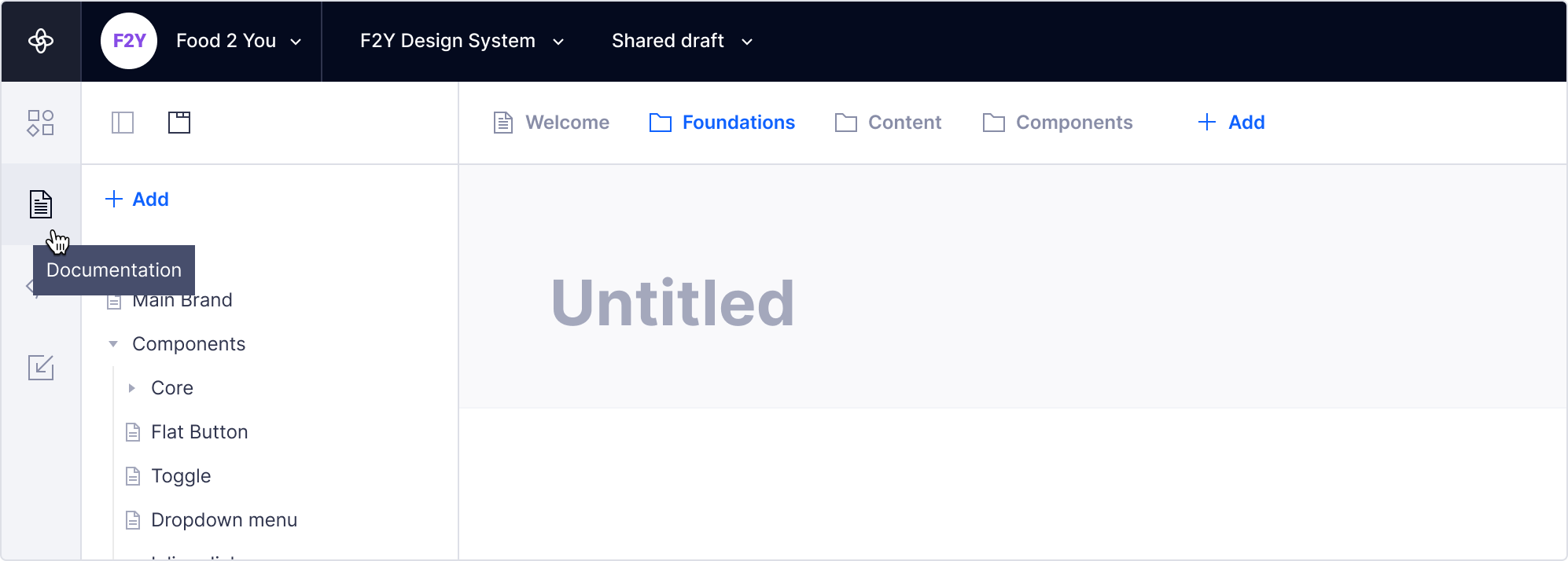This screenshot has height=561, width=1568.
Task: Add a new tab in top navigation
Action: click(1231, 123)
